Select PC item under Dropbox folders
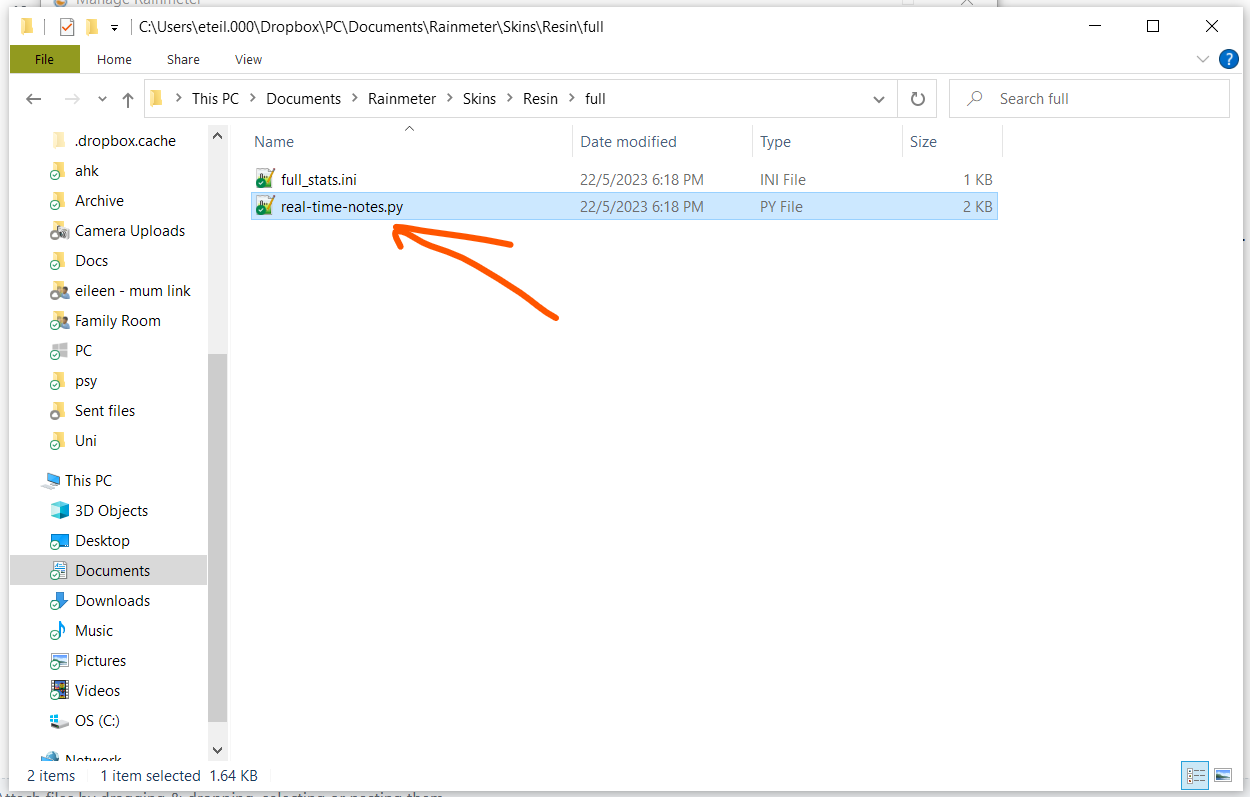Screen dimensions: 1250x797 point(83,351)
